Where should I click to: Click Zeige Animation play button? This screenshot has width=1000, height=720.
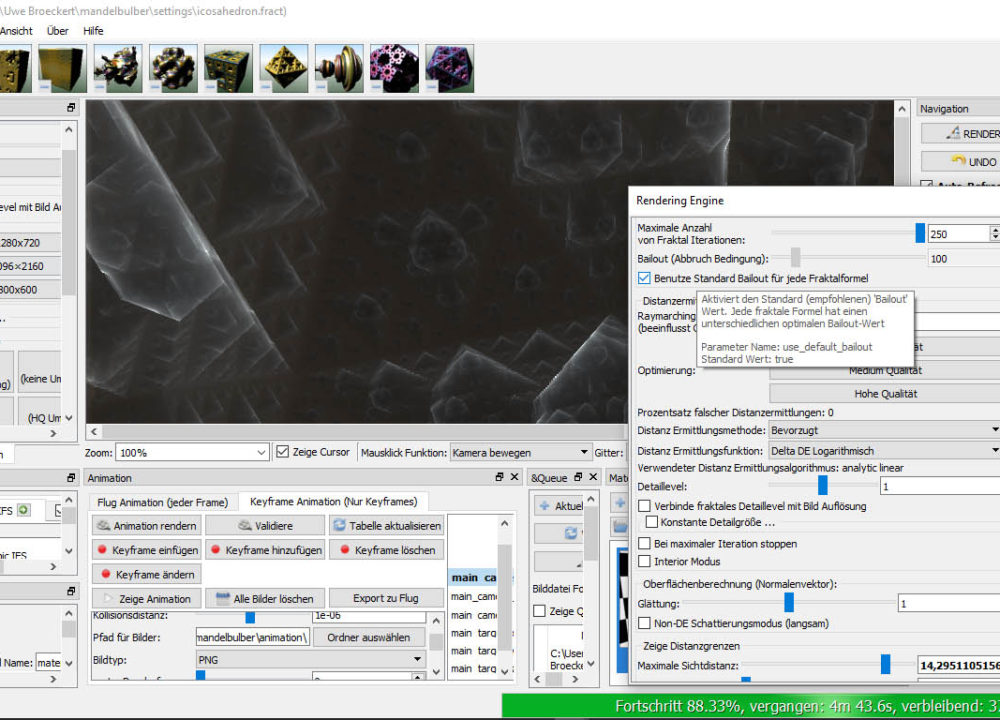coord(147,598)
